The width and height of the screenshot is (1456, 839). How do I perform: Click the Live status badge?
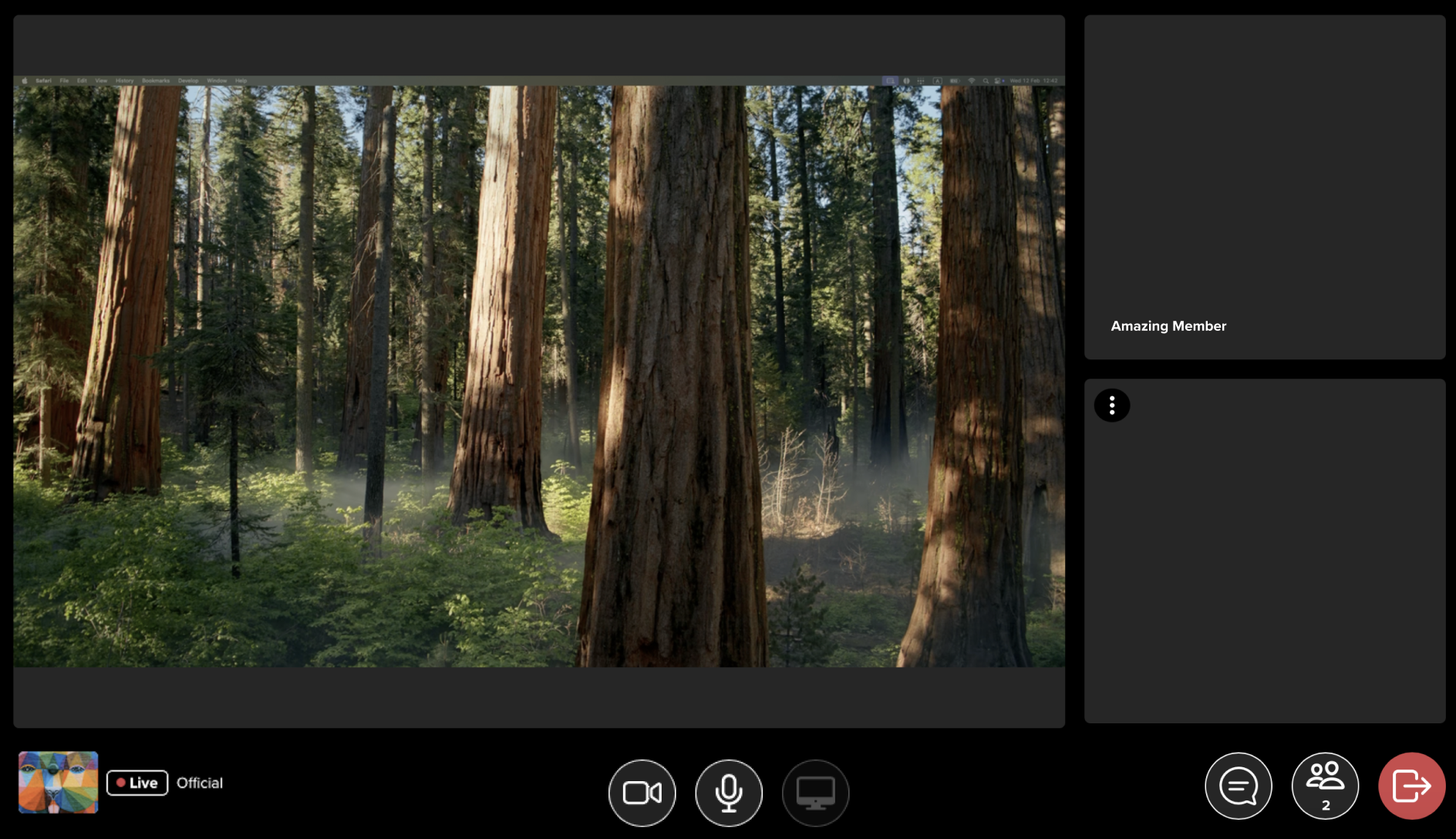(x=137, y=783)
